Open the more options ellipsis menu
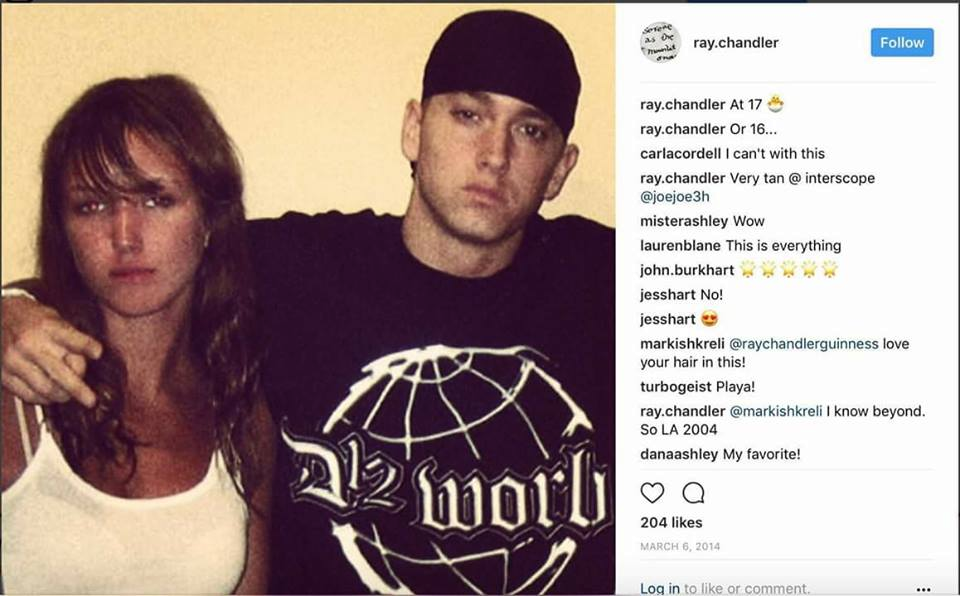The image size is (960, 596). (923, 589)
